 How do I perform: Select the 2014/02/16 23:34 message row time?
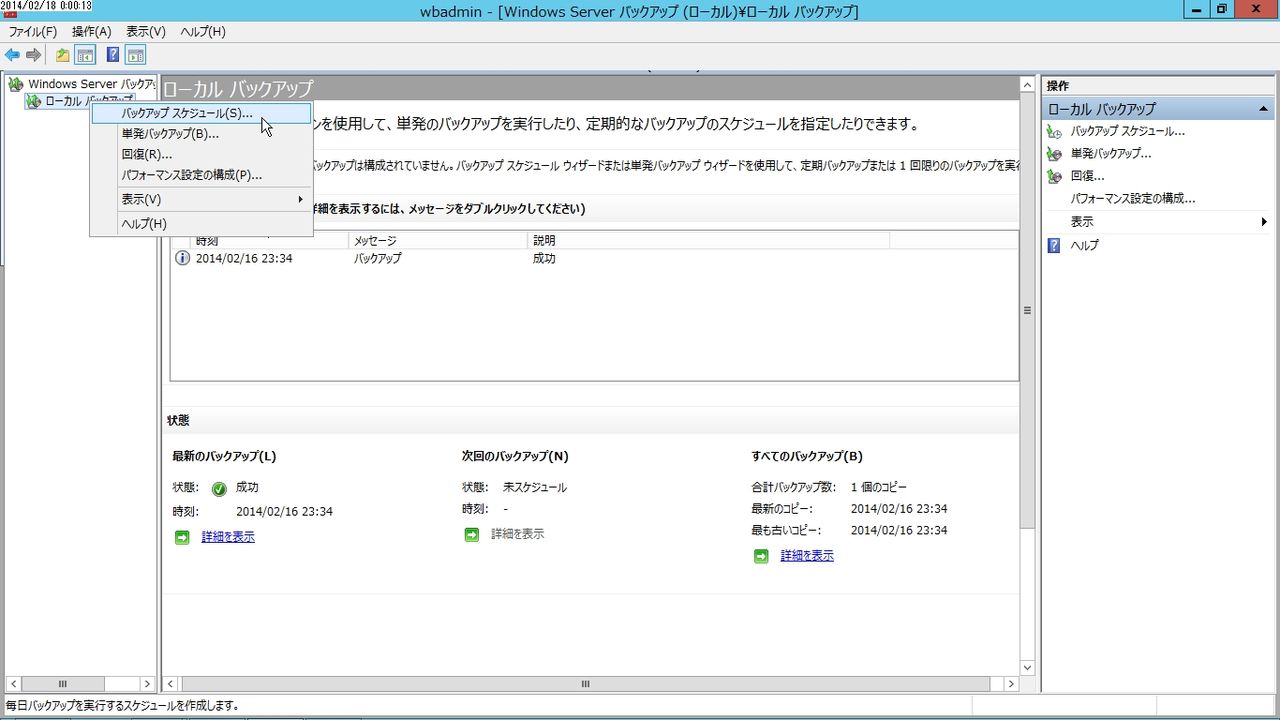tap(244, 258)
